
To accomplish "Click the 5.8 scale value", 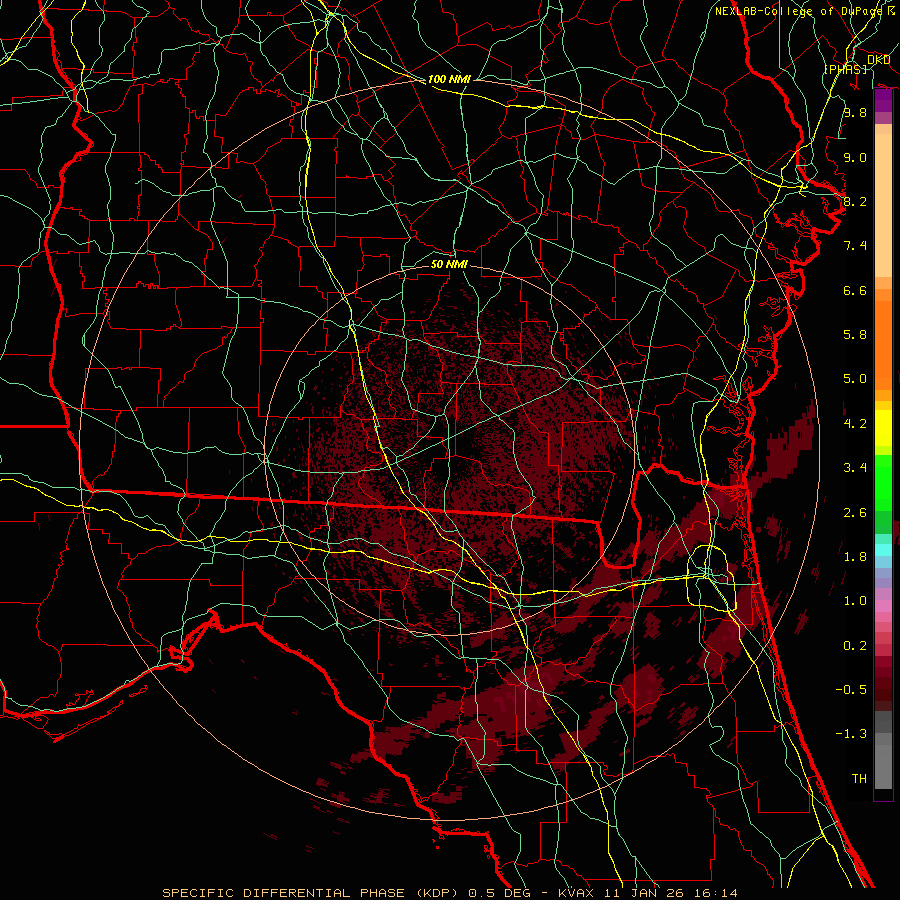I will tap(855, 335).
